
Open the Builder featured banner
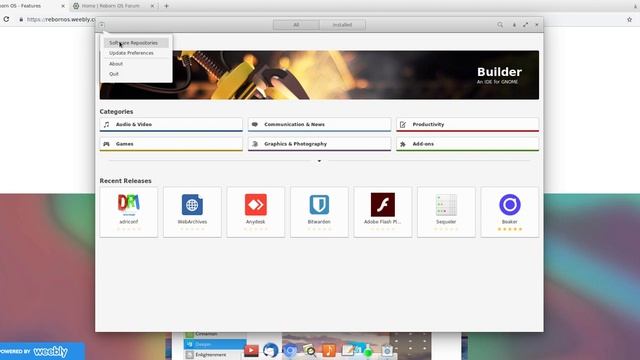(x=319, y=75)
